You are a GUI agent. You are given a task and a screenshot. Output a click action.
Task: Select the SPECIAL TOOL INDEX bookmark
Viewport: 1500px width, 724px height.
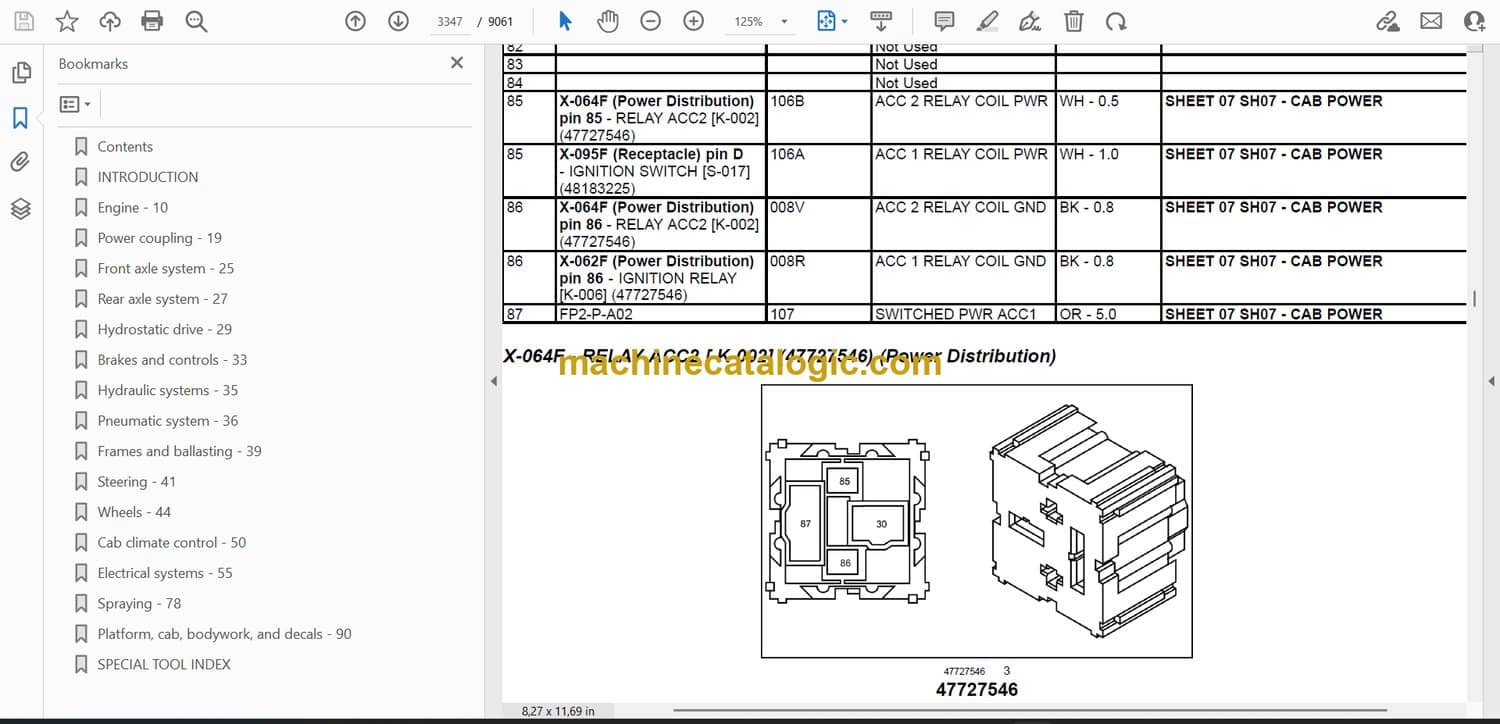click(164, 664)
